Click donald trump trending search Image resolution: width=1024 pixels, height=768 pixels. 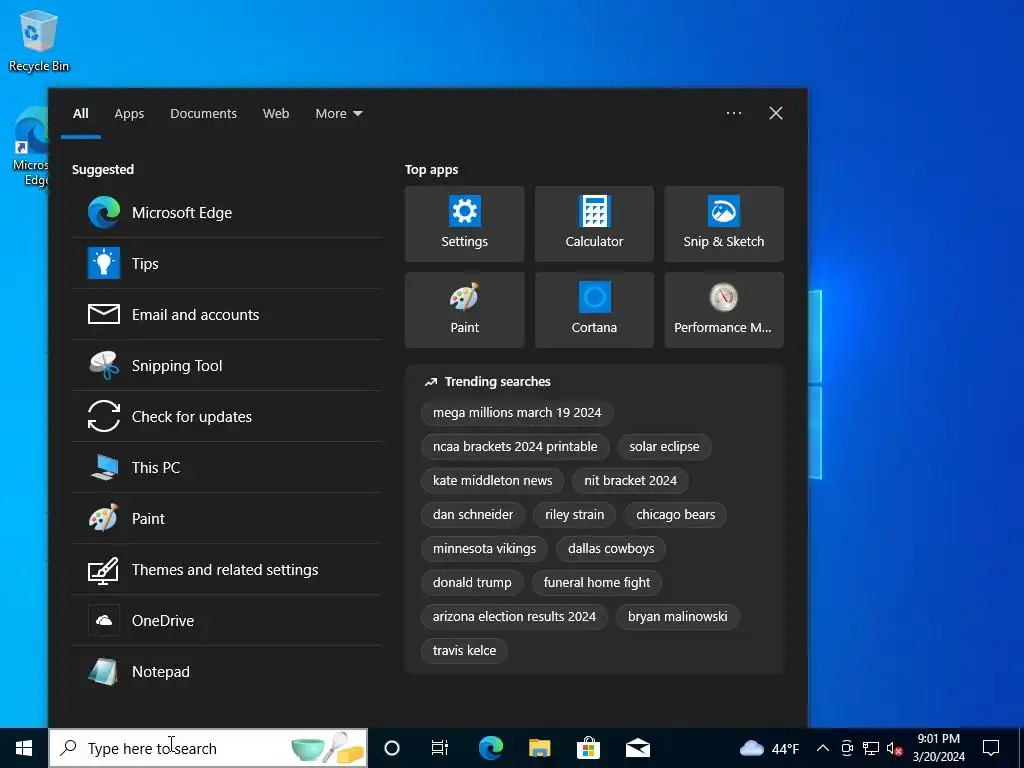[472, 583]
